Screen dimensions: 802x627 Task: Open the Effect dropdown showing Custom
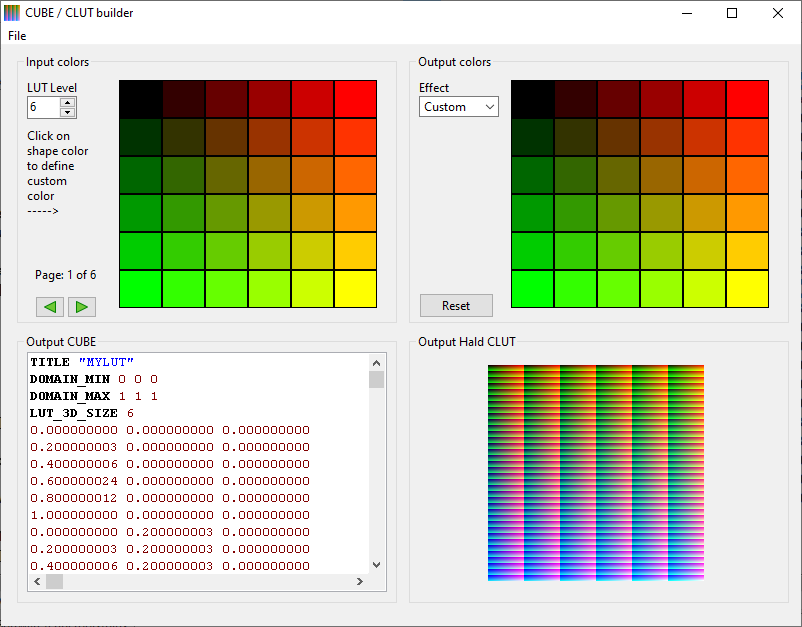[x=459, y=107]
